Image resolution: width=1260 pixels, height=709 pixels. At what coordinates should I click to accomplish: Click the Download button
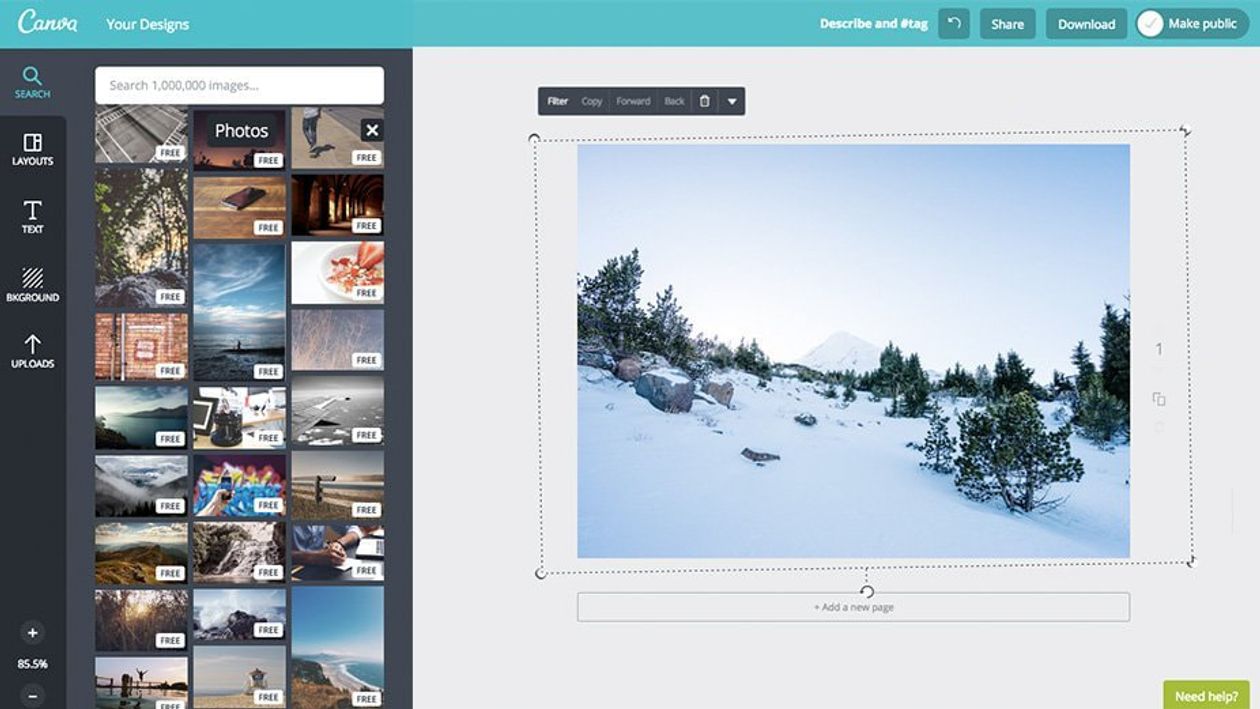click(x=1086, y=24)
